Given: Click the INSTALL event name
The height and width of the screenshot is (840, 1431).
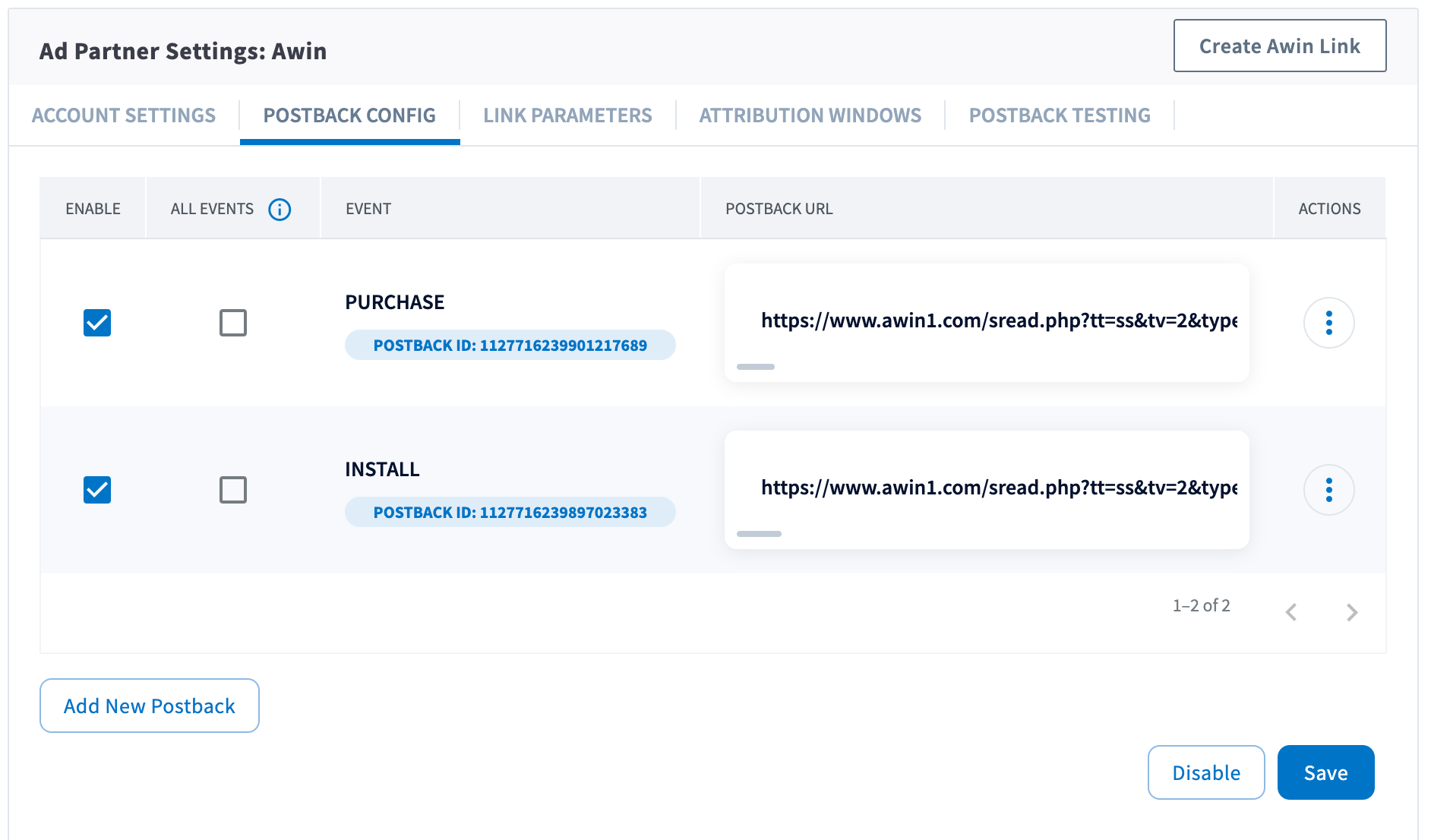Looking at the screenshot, I should click(x=382, y=469).
